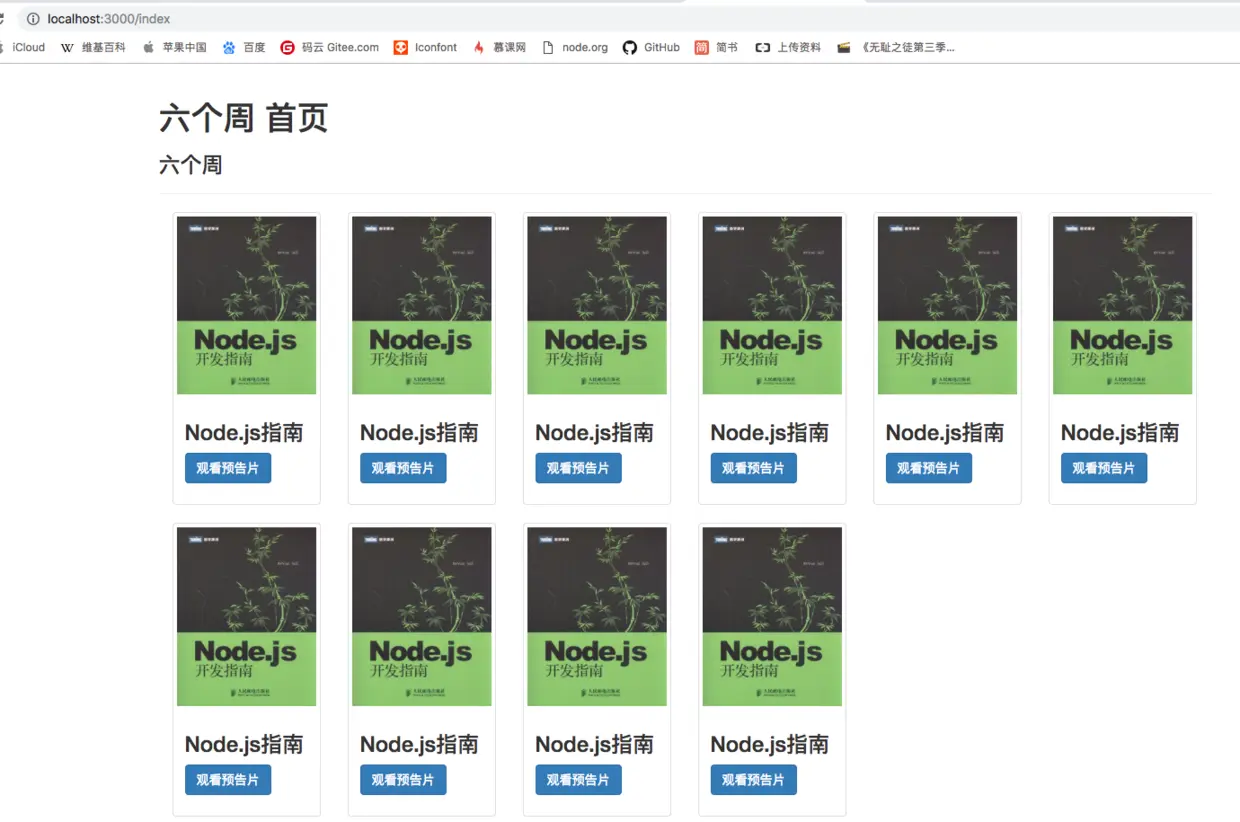
Task: Click 观看预告片 on the fifth card, top row
Action: coord(929,468)
